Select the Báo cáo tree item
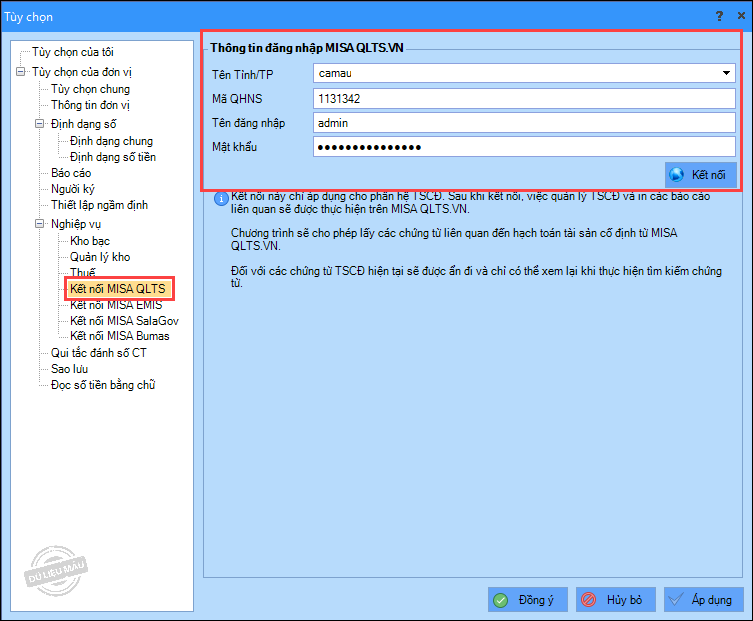 71,173
